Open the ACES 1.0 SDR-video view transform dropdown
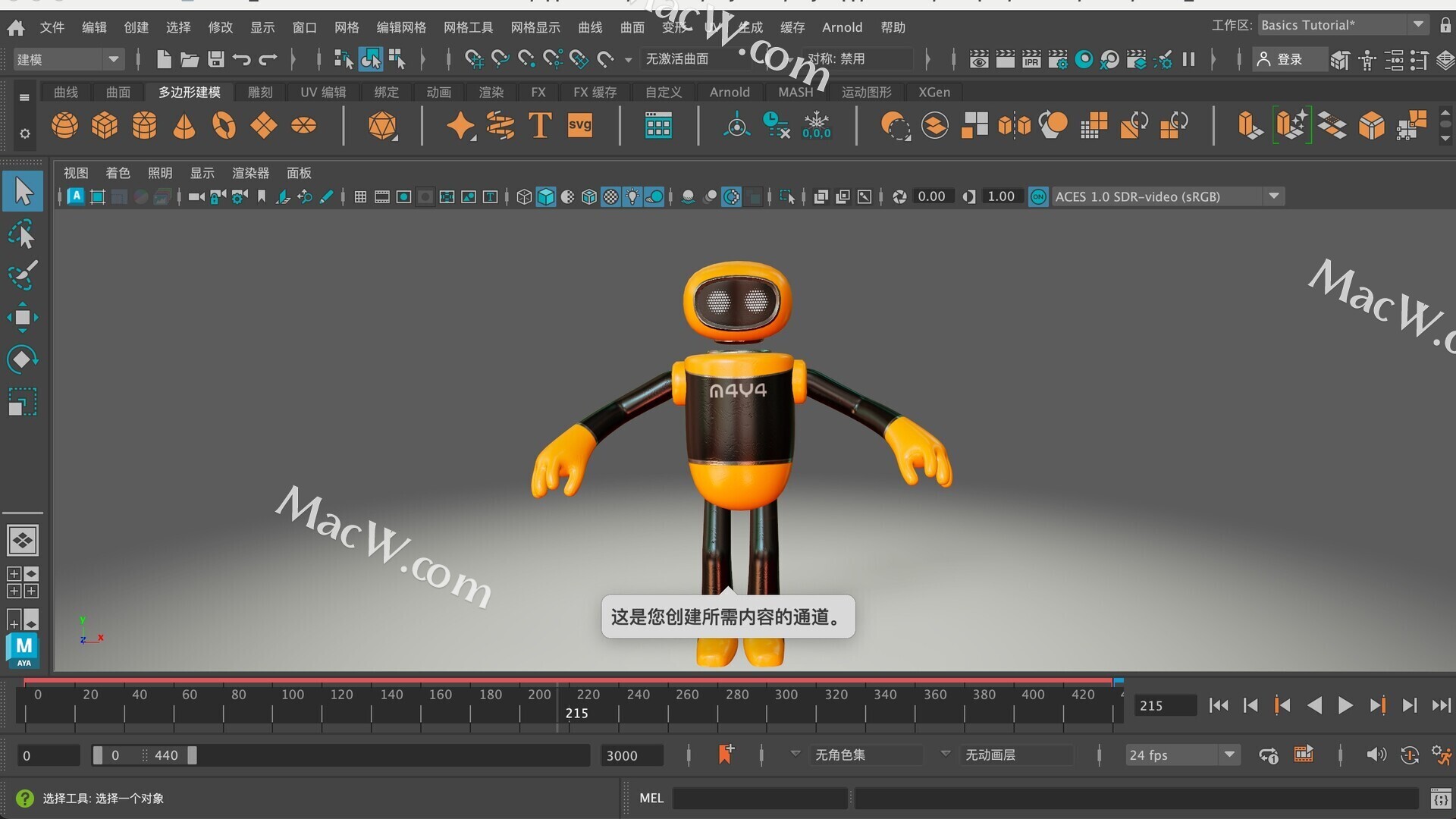 tap(1167, 197)
